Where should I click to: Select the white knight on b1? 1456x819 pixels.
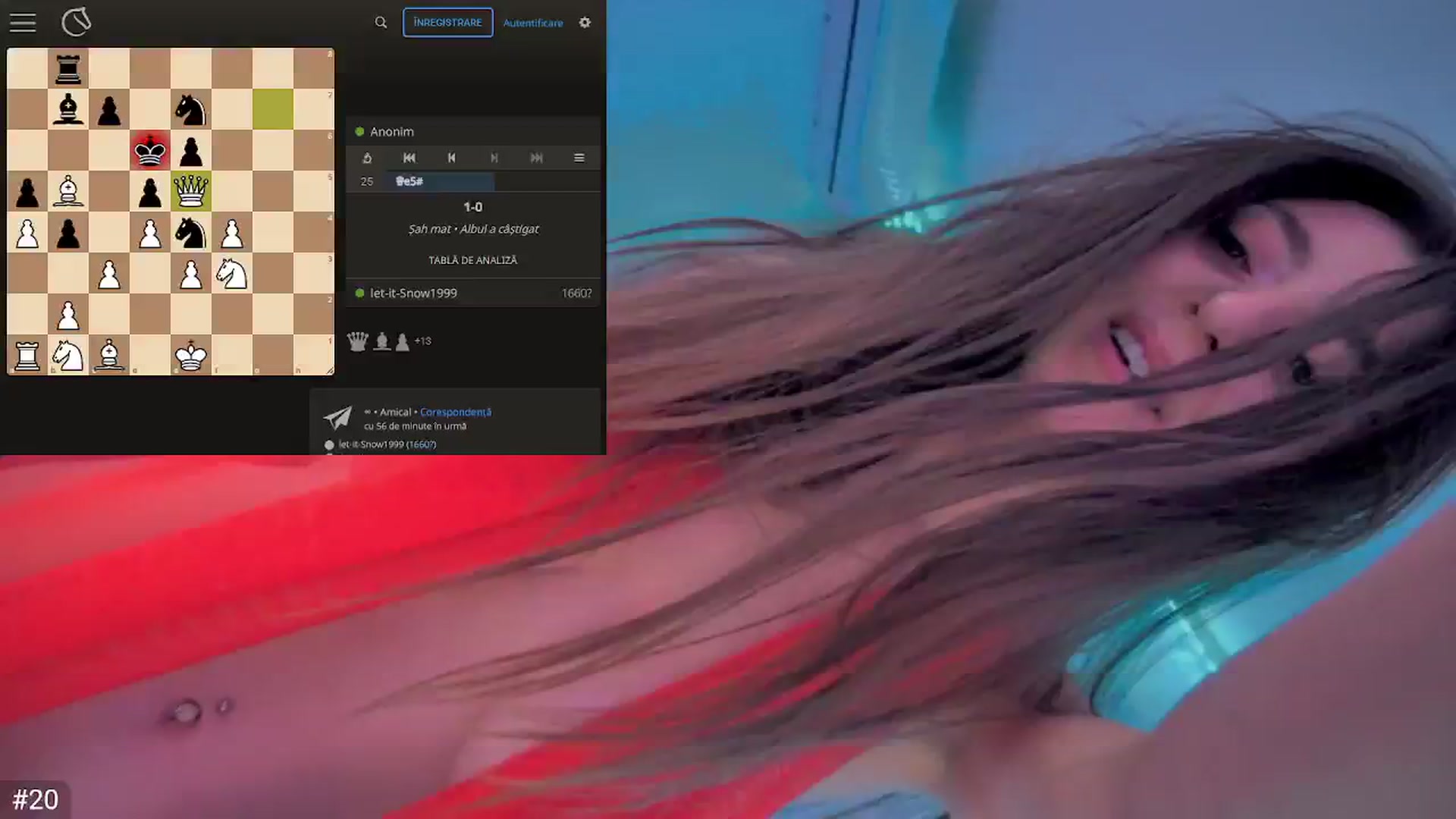pyautogui.click(x=68, y=355)
